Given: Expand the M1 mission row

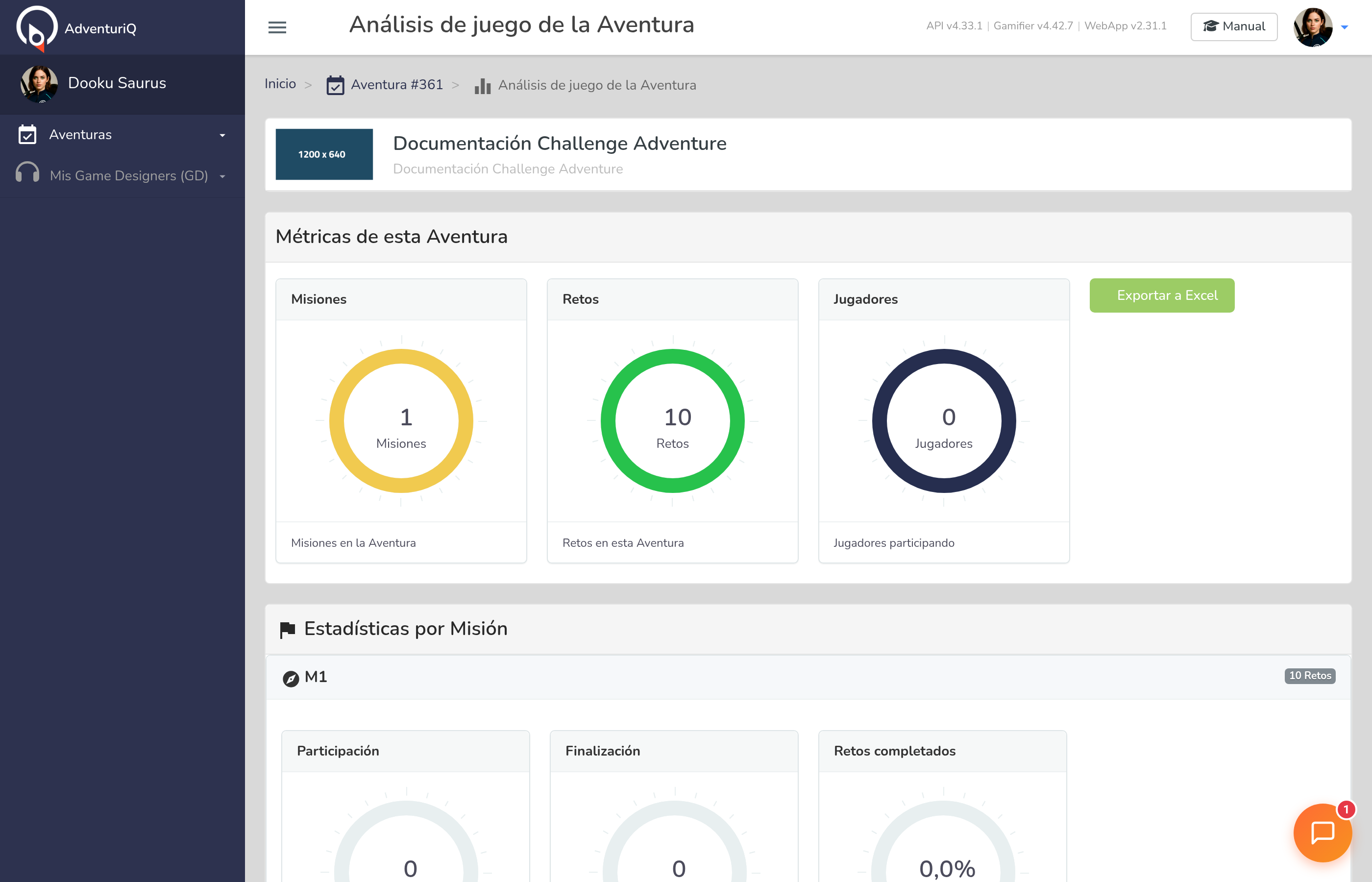Looking at the screenshot, I should point(808,677).
